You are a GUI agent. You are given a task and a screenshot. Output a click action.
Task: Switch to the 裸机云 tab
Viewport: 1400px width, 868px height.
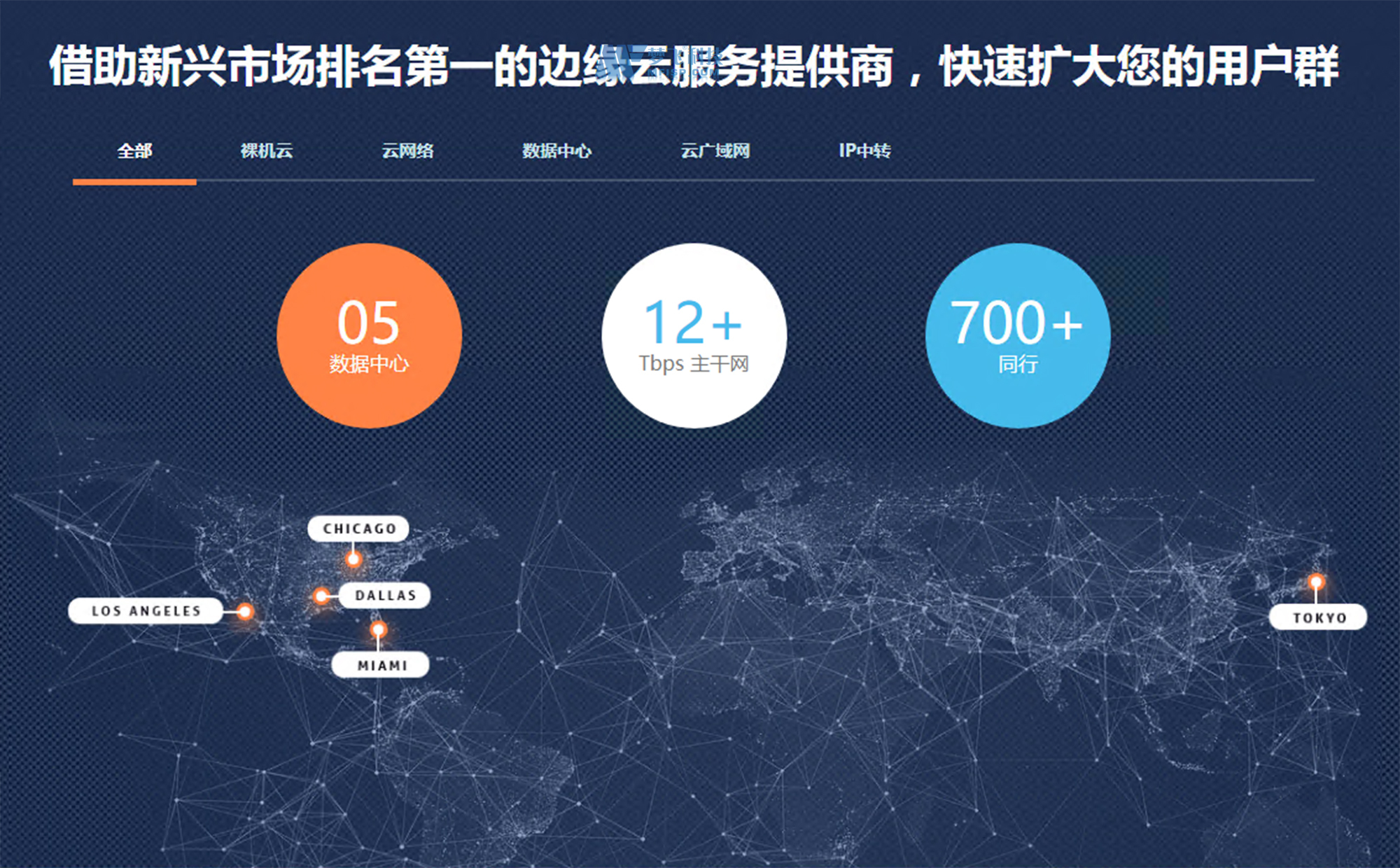267,150
